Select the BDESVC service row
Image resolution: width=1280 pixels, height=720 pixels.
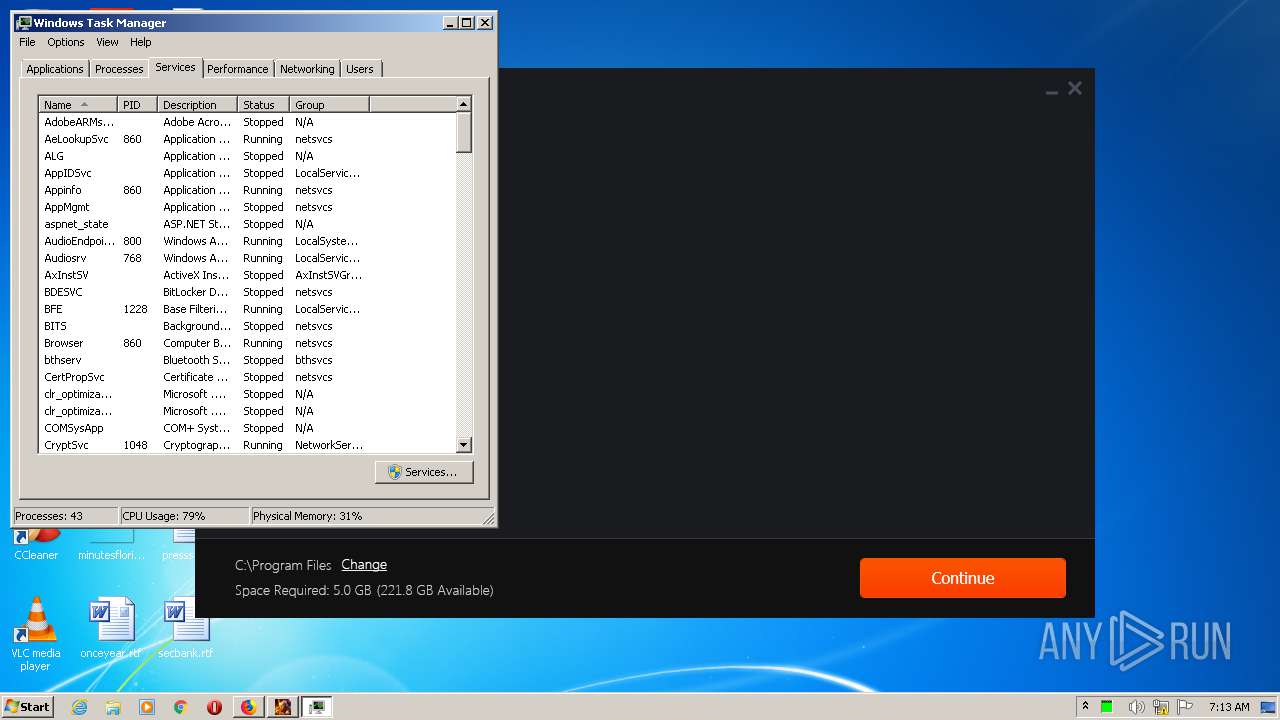(x=247, y=292)
